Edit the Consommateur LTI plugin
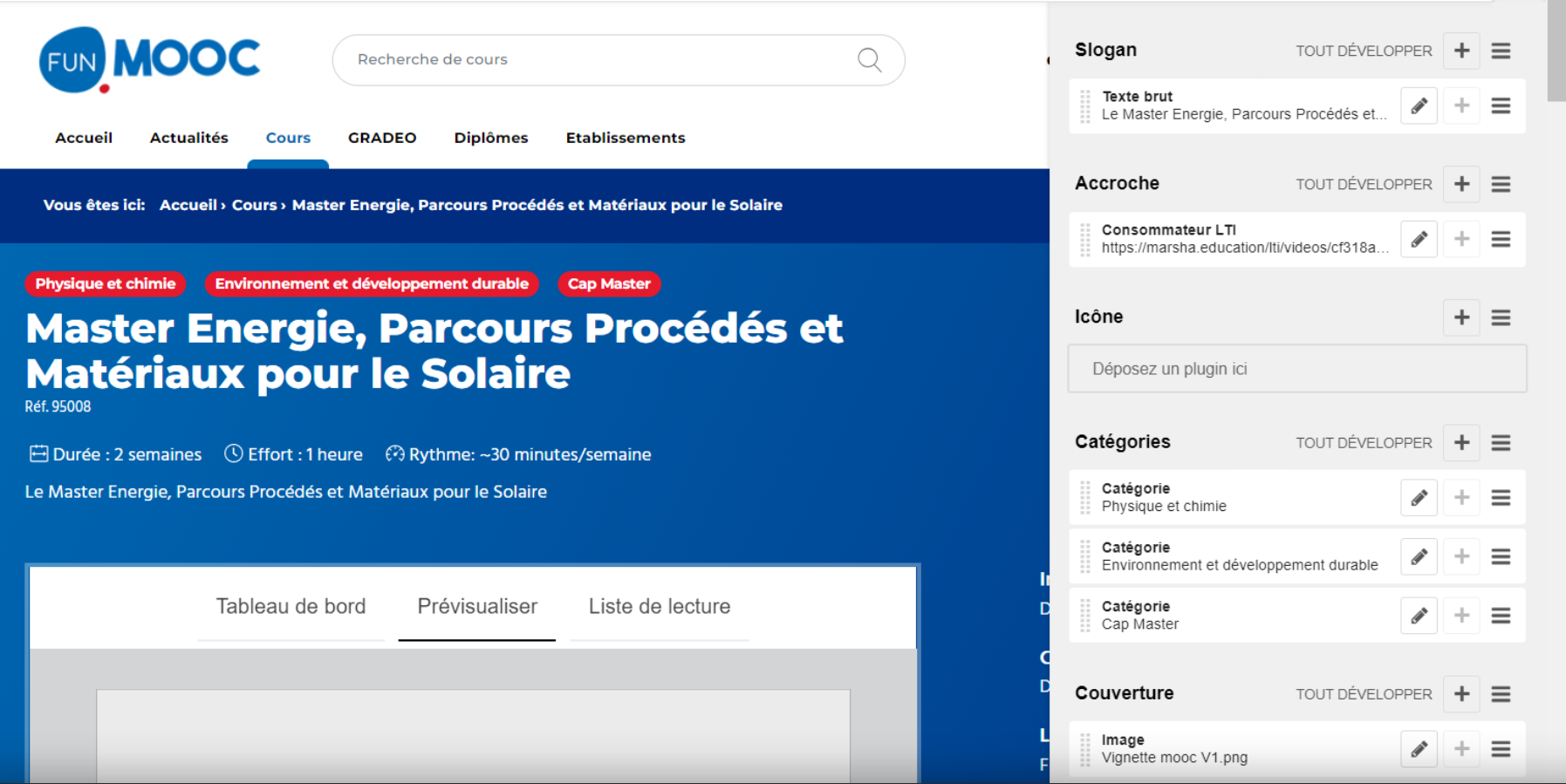 (1419, 240)
